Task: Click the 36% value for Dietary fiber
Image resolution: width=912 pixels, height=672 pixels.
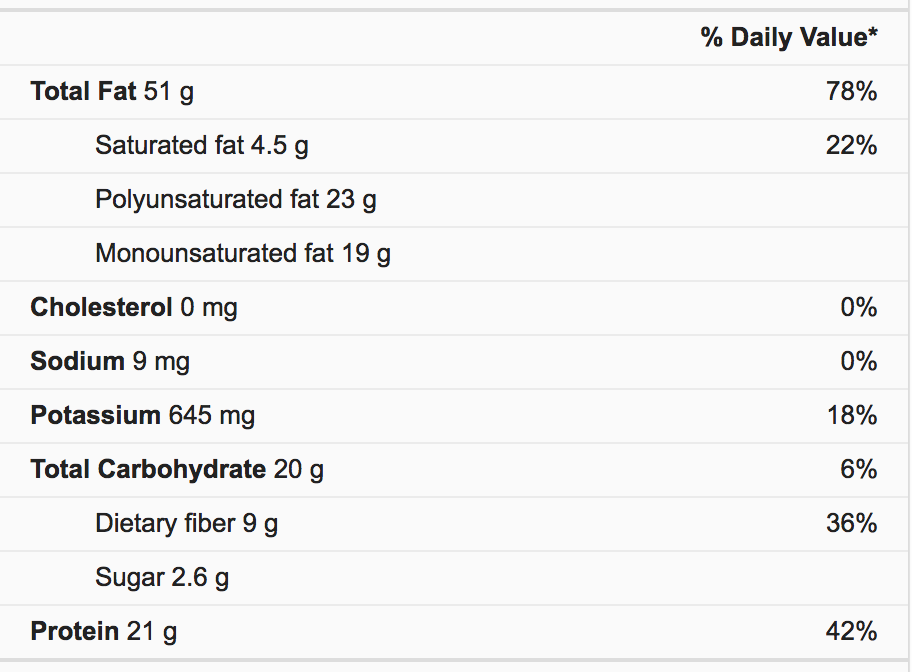Action: 852,524
